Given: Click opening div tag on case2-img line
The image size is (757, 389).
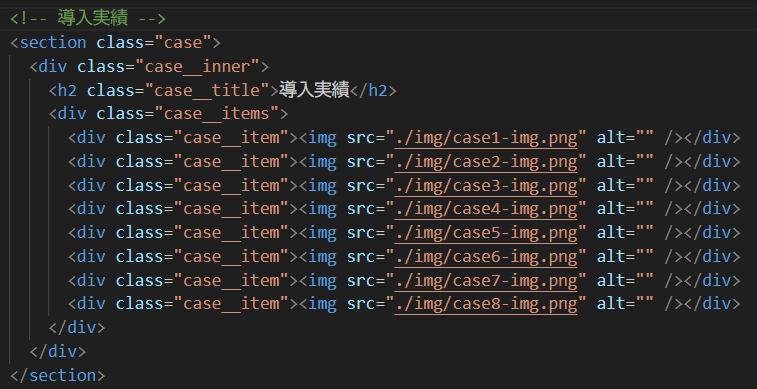Looking at the screenshot, I should [87, 162].
